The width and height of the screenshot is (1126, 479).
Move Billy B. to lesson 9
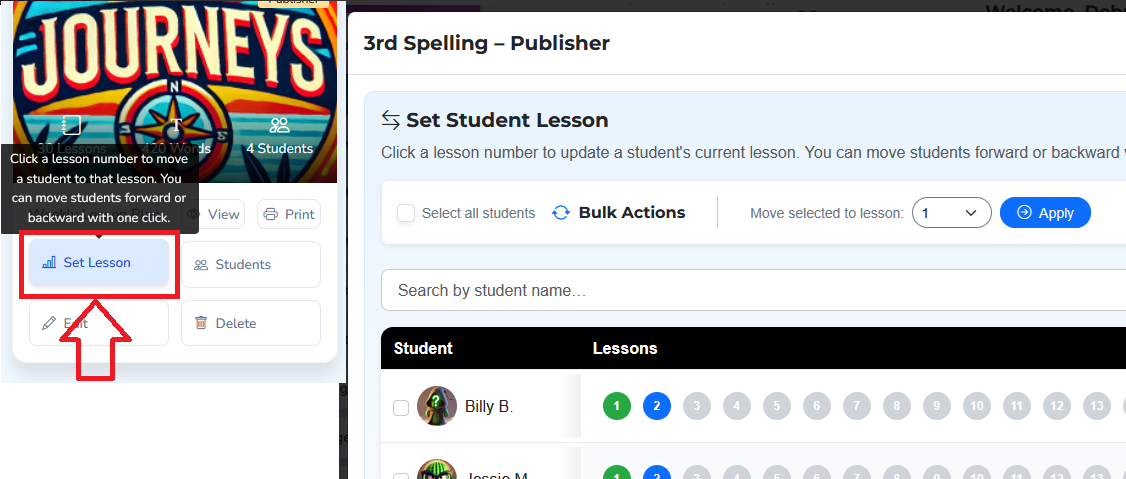tap(937, 406)
